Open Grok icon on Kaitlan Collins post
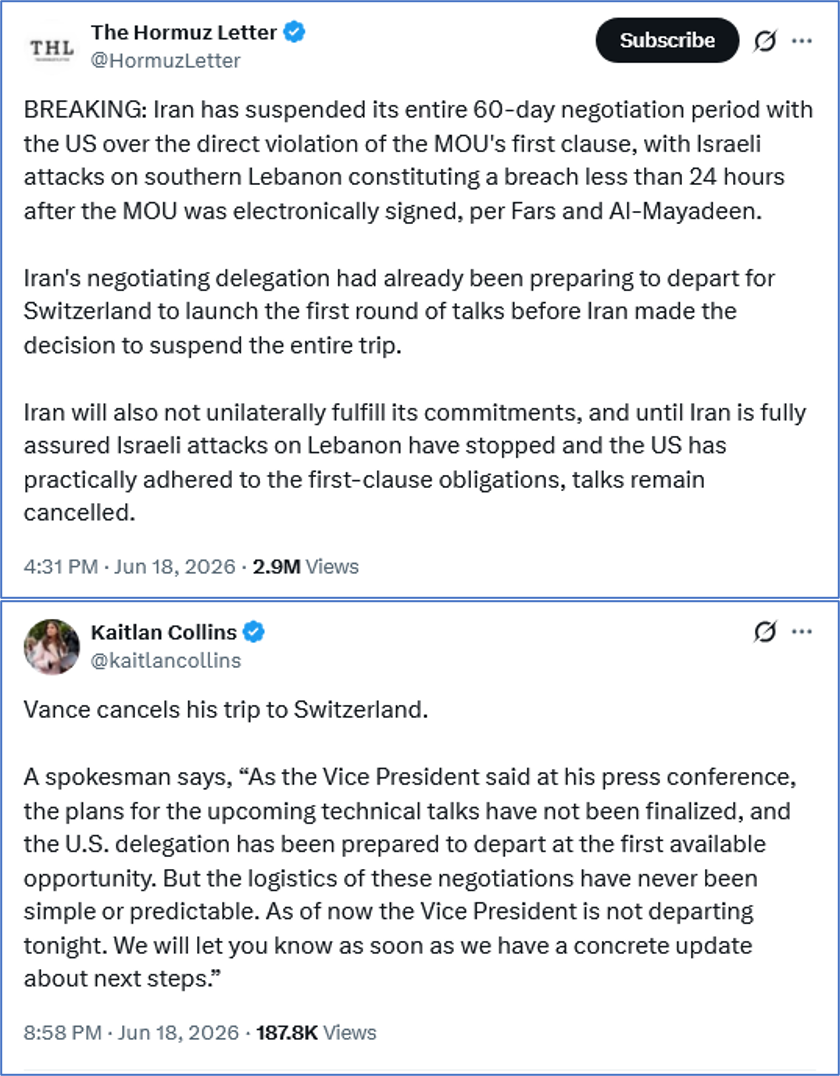Viewport: 840px width, 1076px height. 765,631
